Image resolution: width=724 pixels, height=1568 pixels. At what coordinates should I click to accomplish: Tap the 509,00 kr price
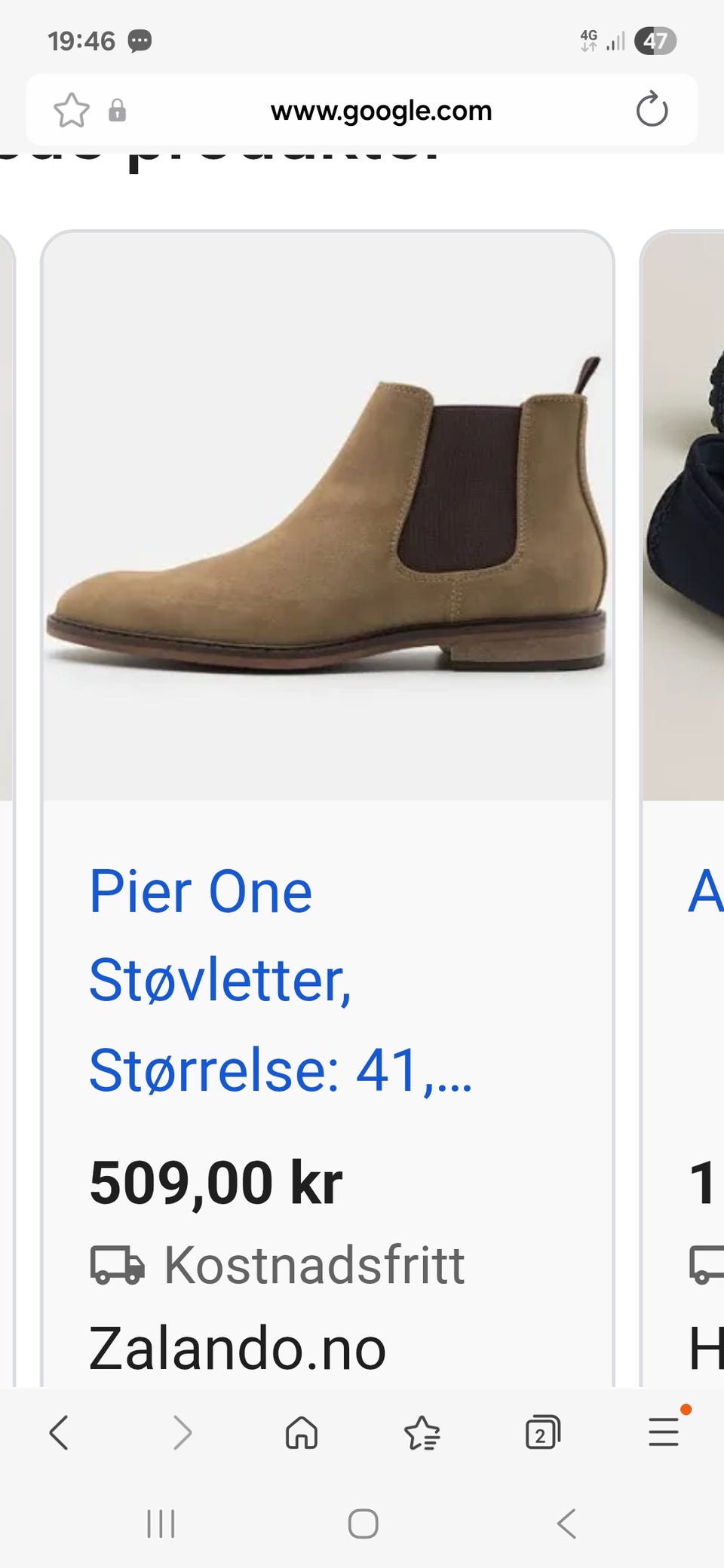(216, 1183)
